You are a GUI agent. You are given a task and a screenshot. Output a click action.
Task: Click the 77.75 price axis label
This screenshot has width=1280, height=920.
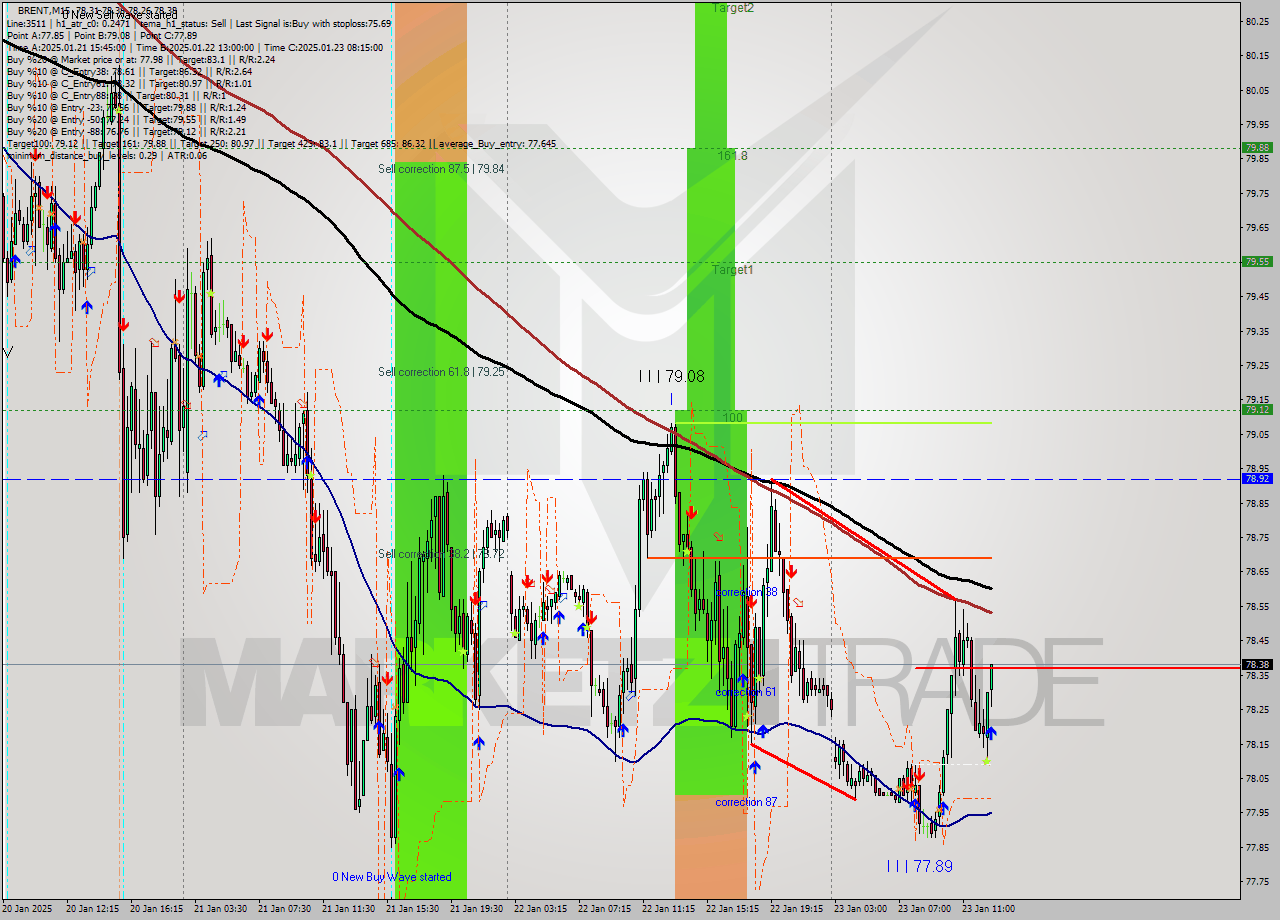pyautogui.click(x=1257, y=882)
